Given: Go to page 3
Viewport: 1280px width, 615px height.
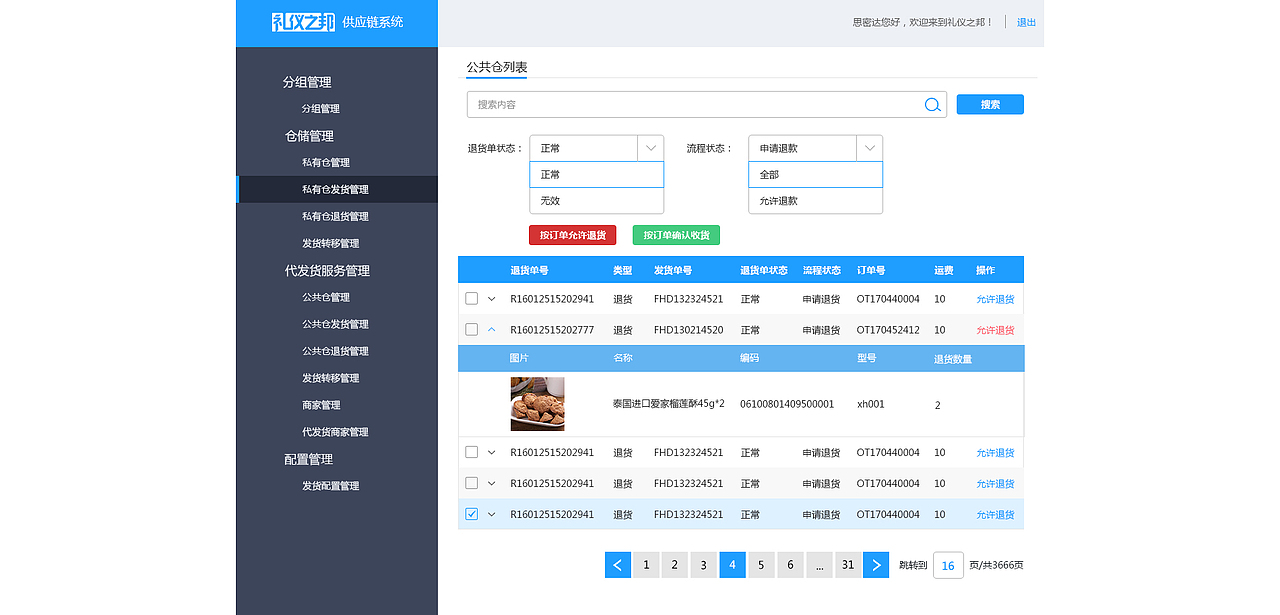Looking at the screenshot, I should 704,565.
